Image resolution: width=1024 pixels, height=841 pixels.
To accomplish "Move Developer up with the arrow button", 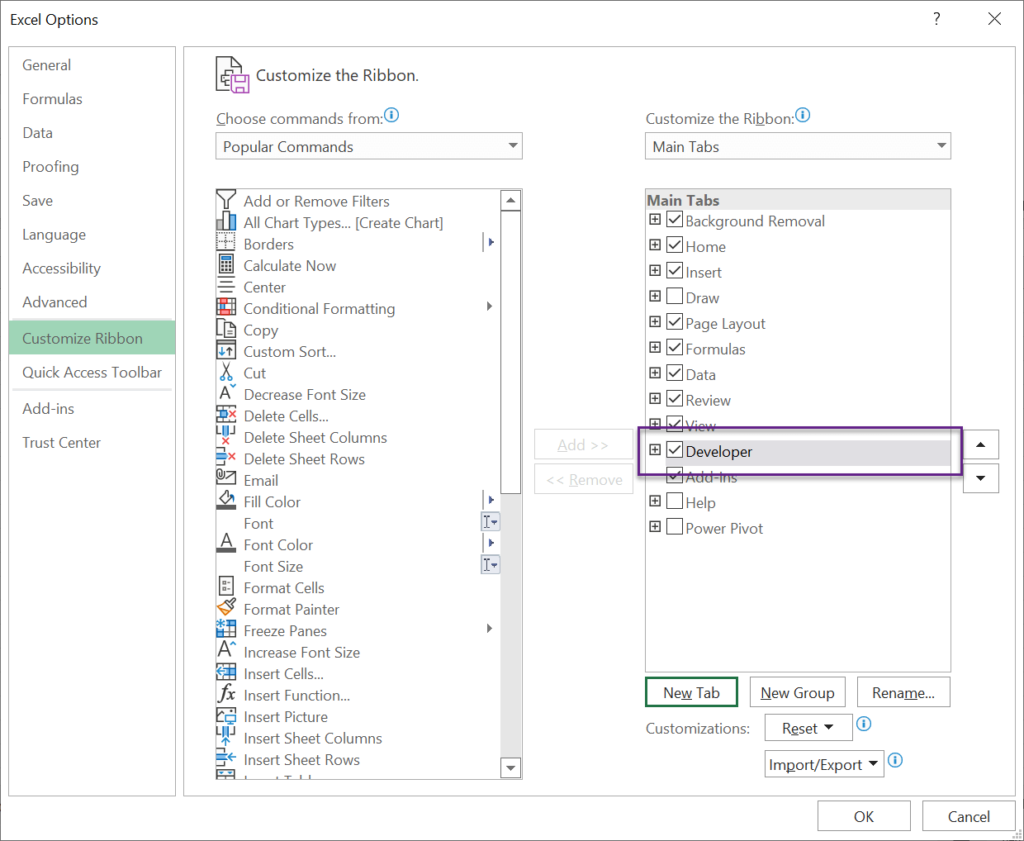I will pyautogui.click(x=981, y=444).
